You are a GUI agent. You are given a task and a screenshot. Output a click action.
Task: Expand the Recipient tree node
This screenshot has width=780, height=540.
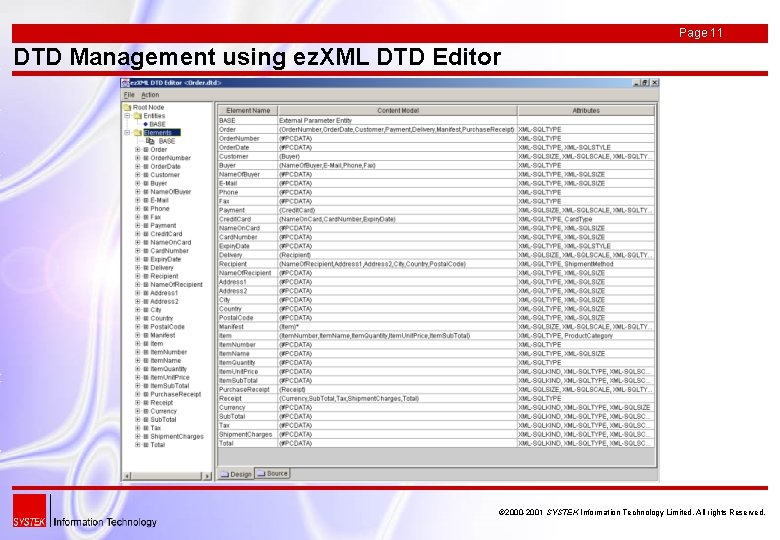(138, 276)
